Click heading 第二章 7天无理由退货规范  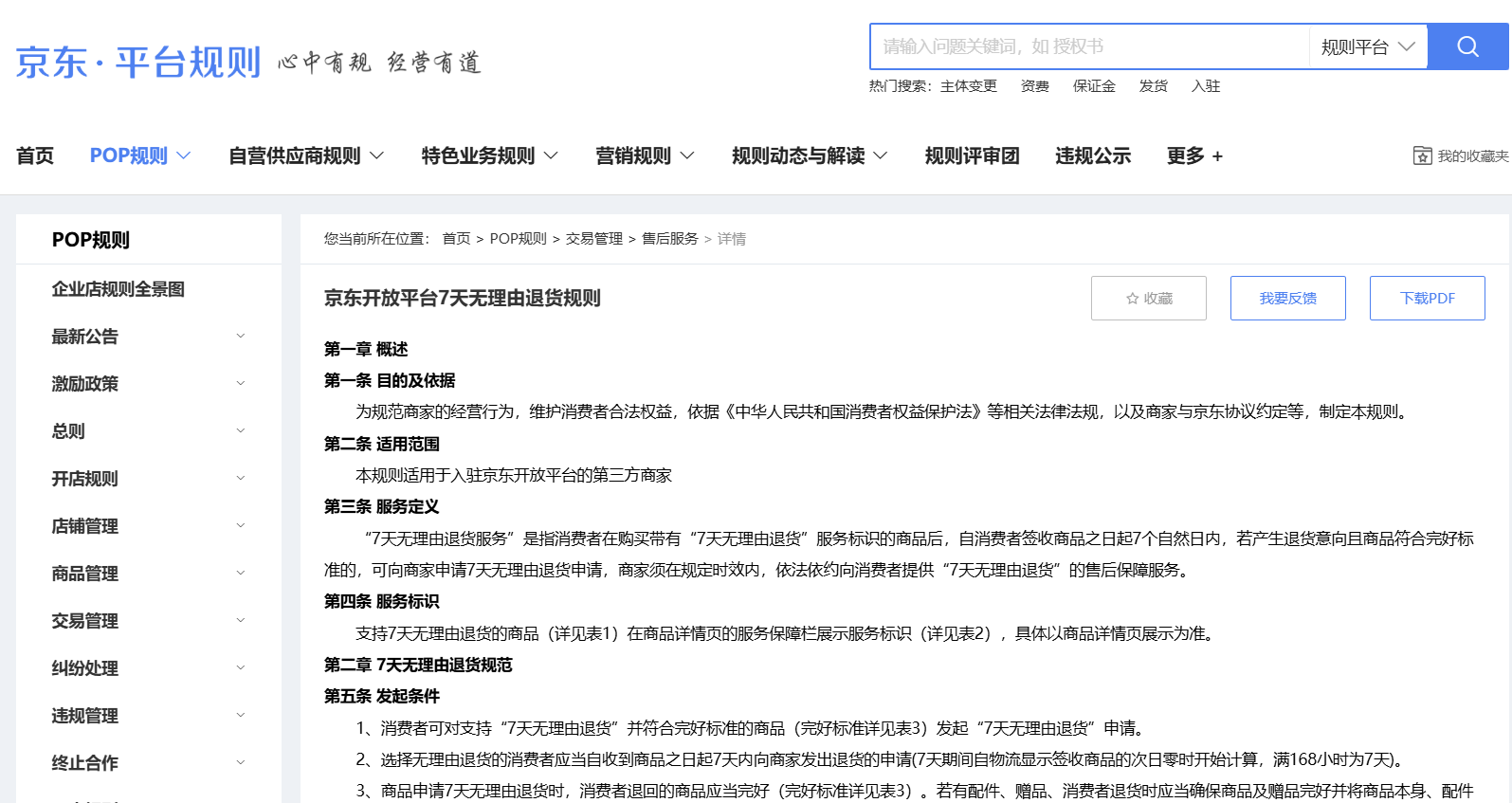pos(418,665)
